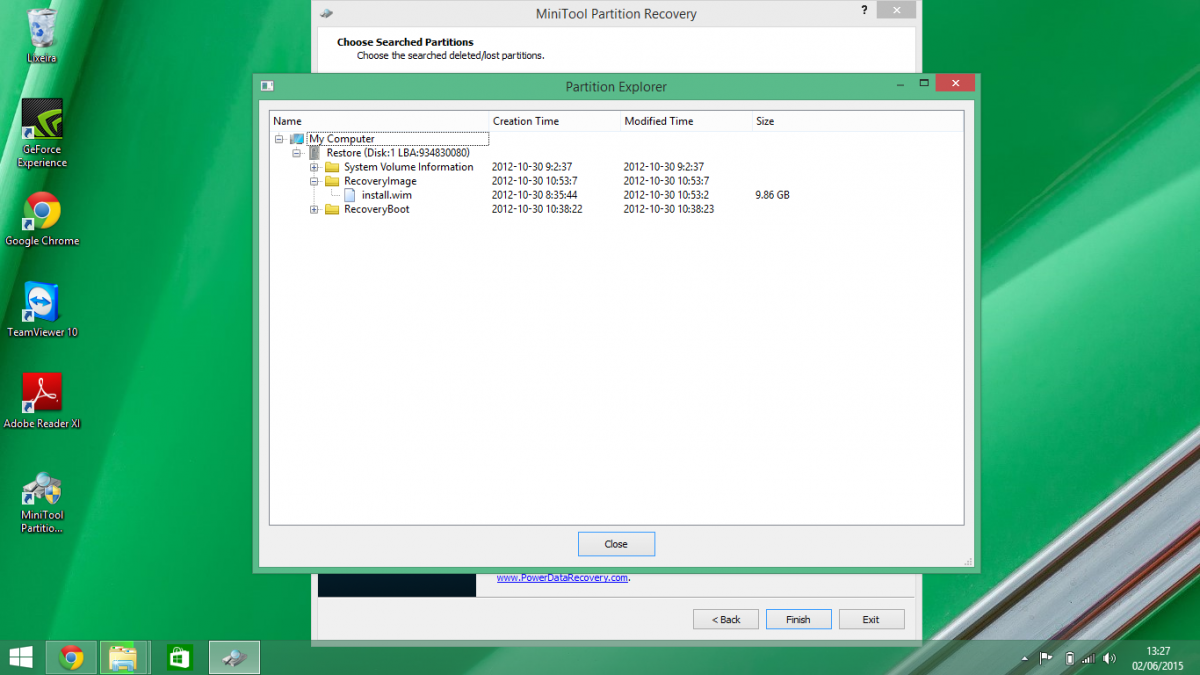Image resolution: width=1200 pixels, height=675 pixels.
Task: Select the RecoveryImage folder row
Action: point(380,181)
